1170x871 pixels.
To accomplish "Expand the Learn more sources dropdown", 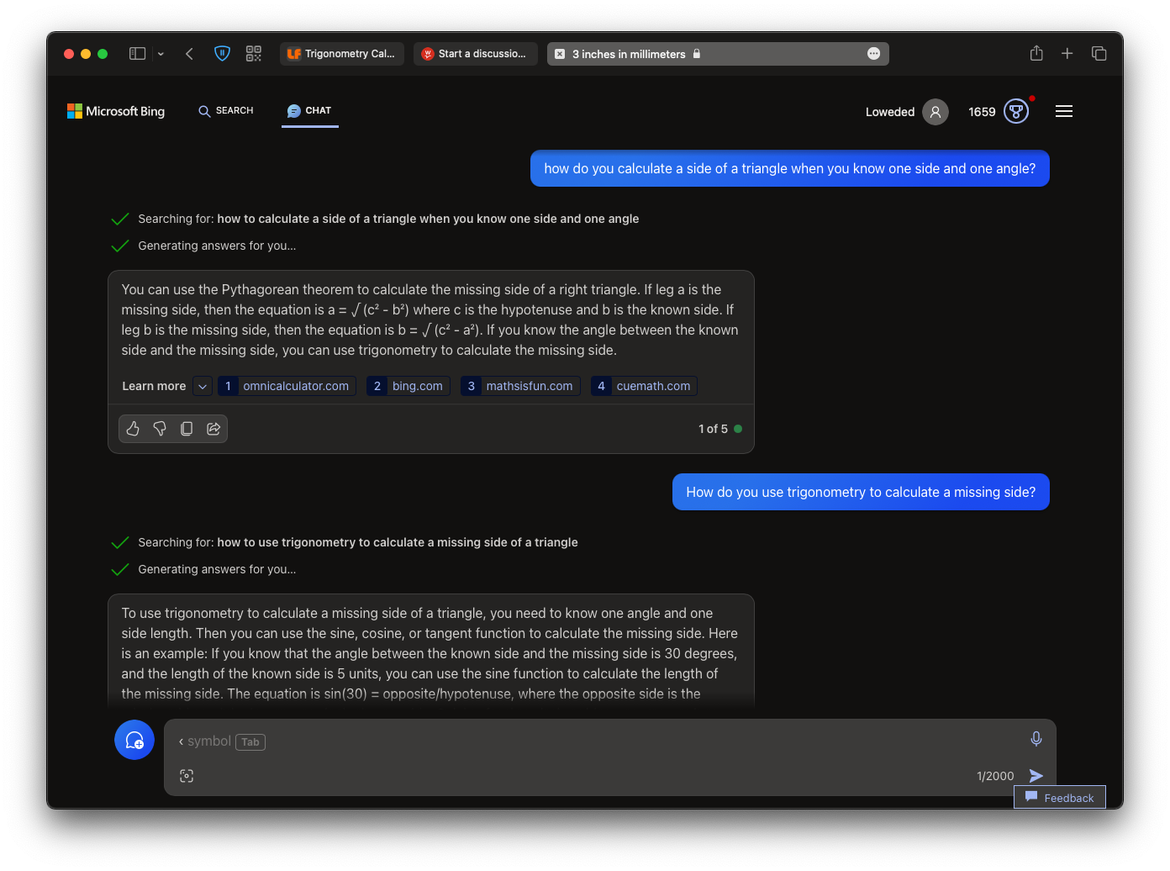I will click(202, 385).
